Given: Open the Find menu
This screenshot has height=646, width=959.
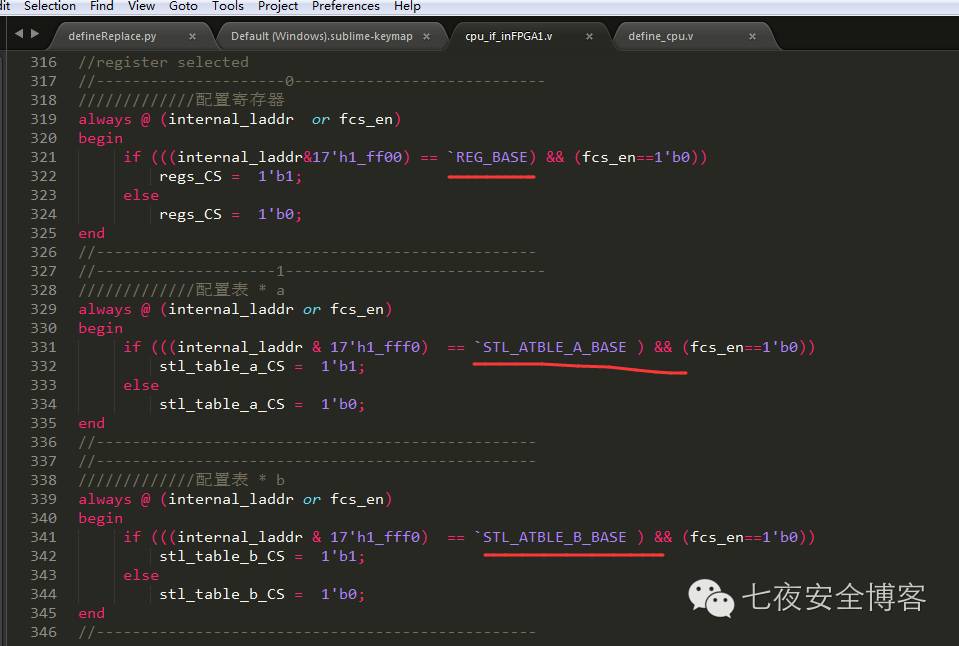Looking at the screenshot, I should coord(102,6).
